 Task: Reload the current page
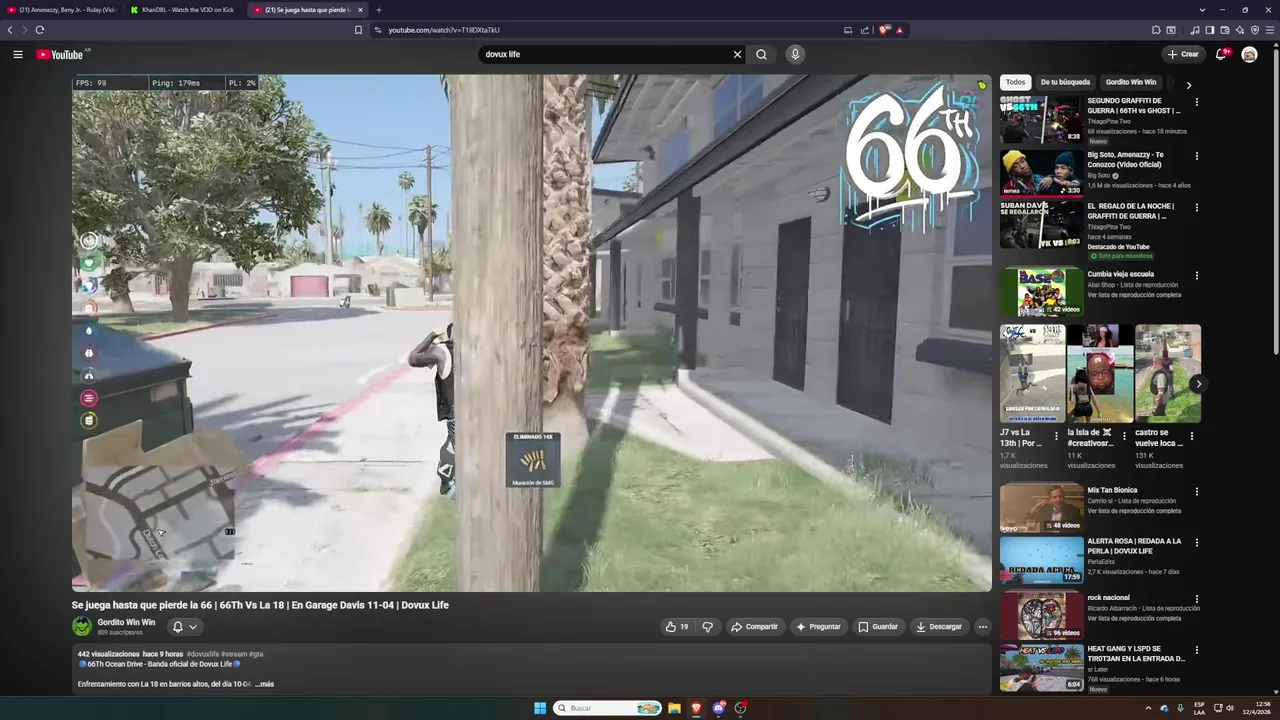point(40,30)
